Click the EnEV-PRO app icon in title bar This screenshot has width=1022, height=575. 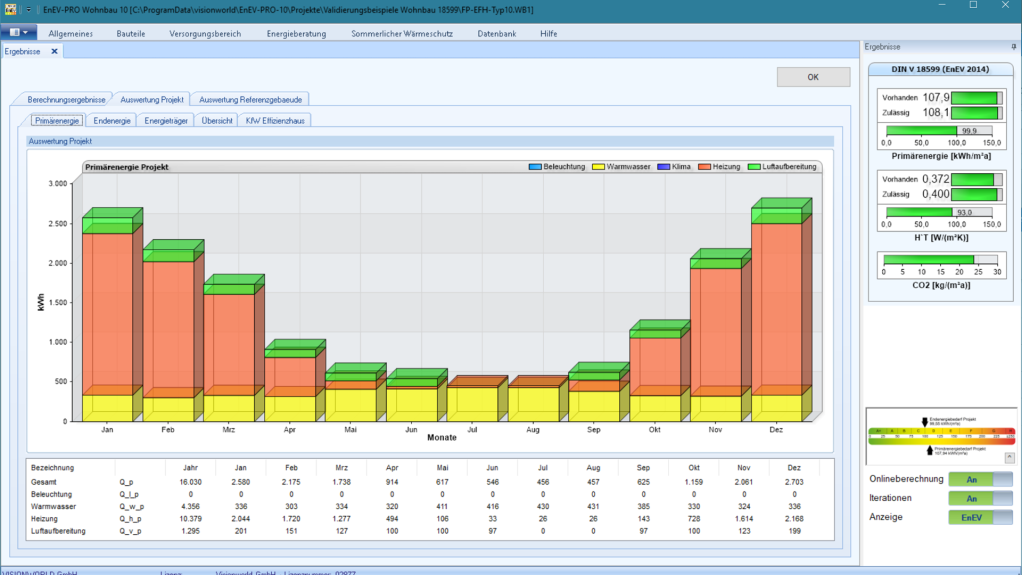pyautogui.click(x=10, y=9)
